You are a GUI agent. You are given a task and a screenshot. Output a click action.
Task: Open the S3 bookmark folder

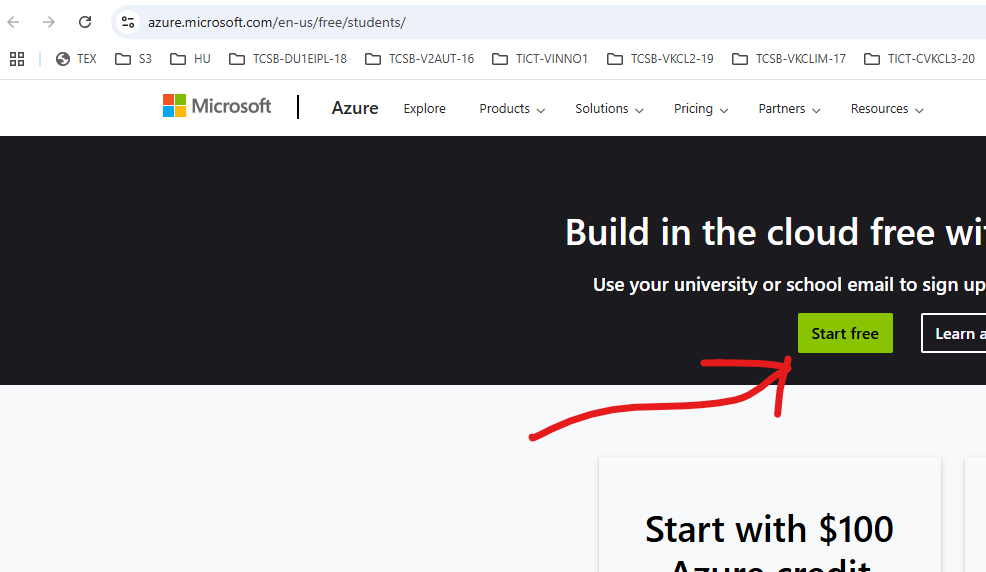[134, 59]
